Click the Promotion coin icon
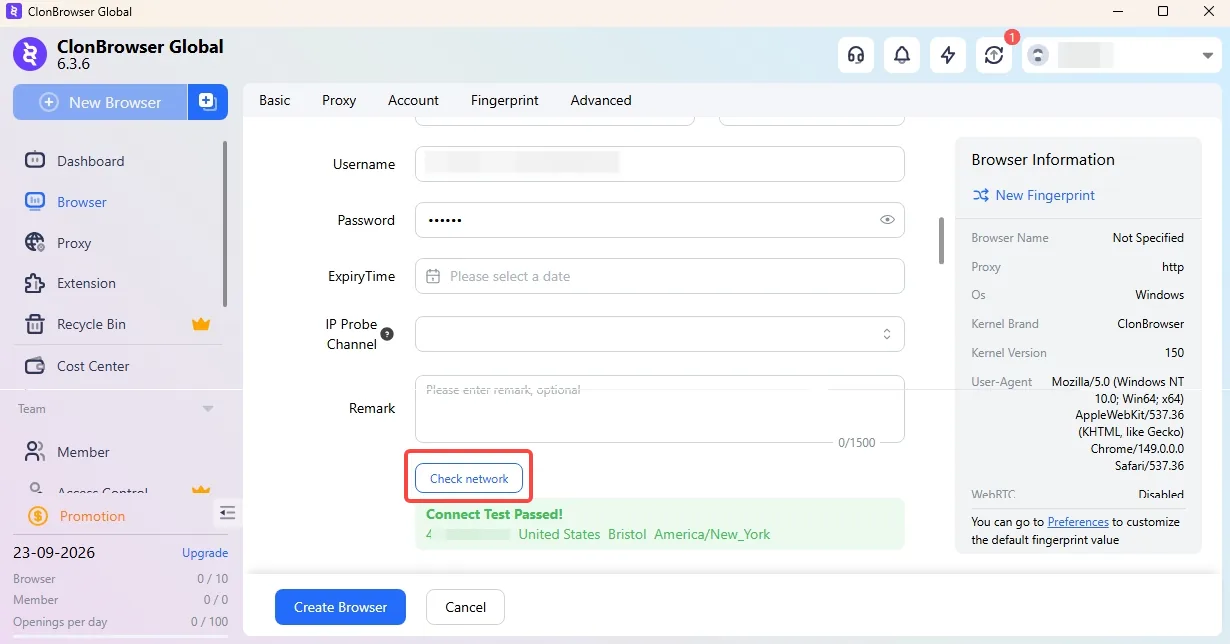The width and height of the screenshot is (1230, 644). [38, 516]
